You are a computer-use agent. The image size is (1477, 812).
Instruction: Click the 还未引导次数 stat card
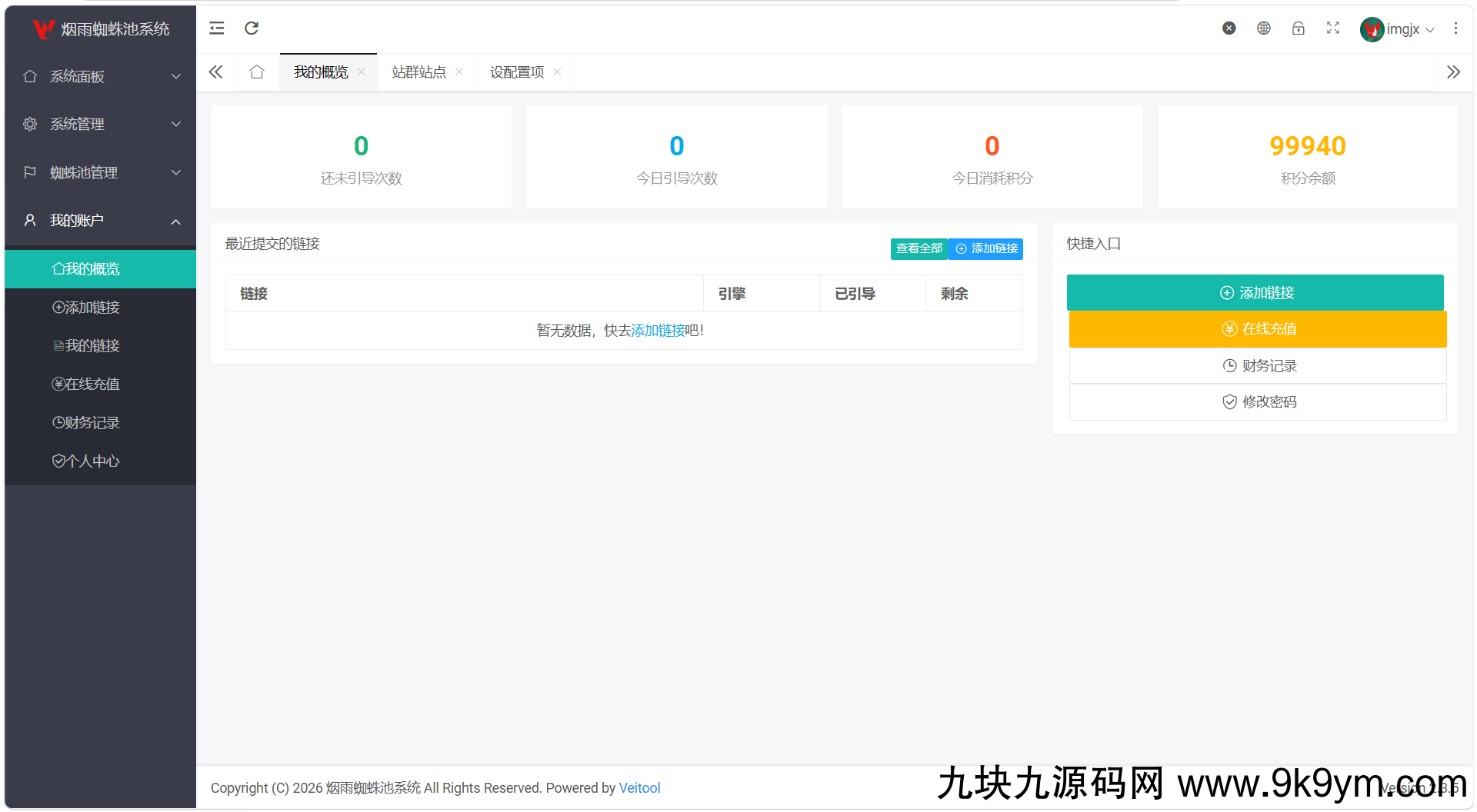[x=361, y=157]
